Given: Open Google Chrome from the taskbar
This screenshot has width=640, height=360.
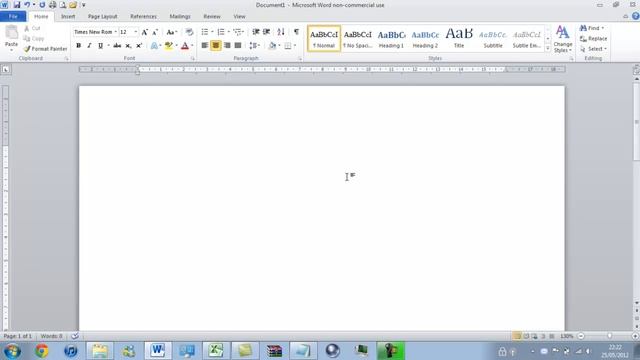Looking at the screenshot, I should (42, 351).
